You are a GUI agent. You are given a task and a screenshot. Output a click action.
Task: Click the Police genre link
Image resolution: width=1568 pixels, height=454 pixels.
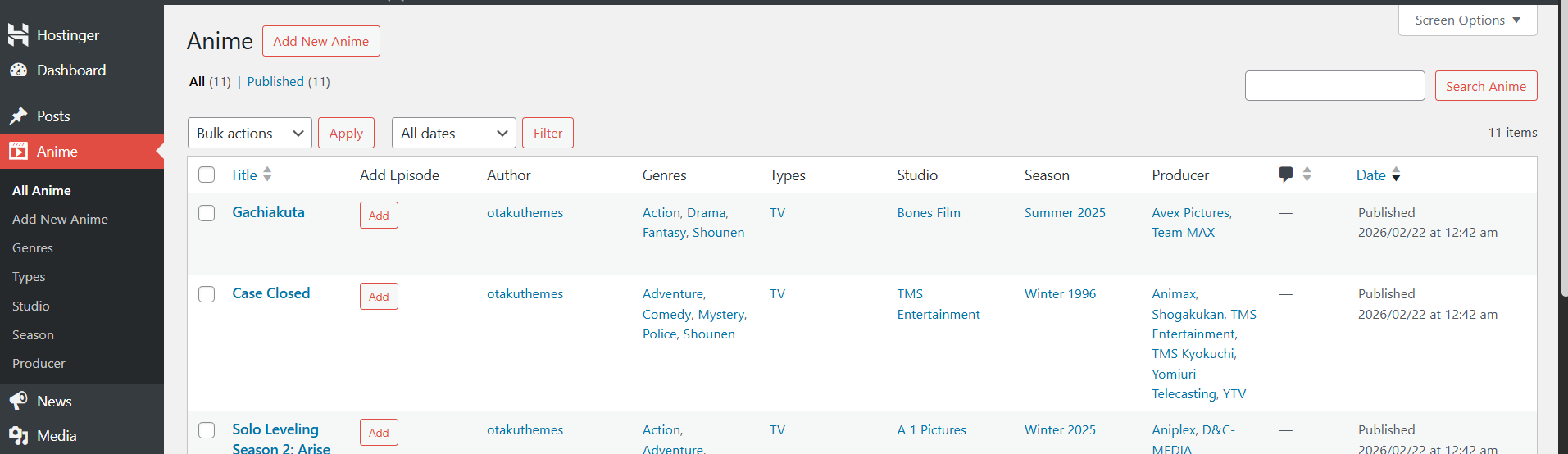coord(659,334)
